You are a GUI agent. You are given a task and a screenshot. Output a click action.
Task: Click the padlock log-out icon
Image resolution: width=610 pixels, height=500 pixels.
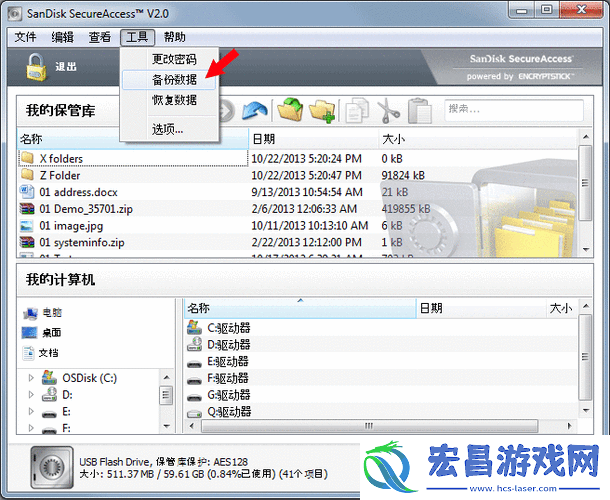(36, 67)
